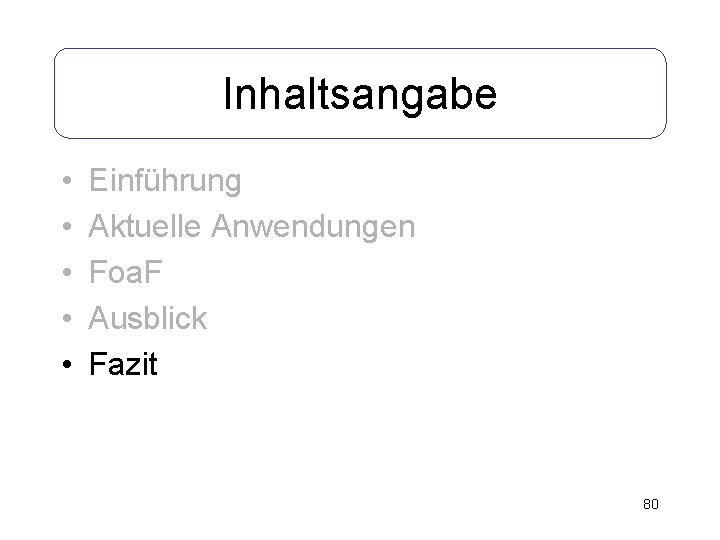Select the Einführung list item
The width and height of the screenshot is (720, 540).
165,181
